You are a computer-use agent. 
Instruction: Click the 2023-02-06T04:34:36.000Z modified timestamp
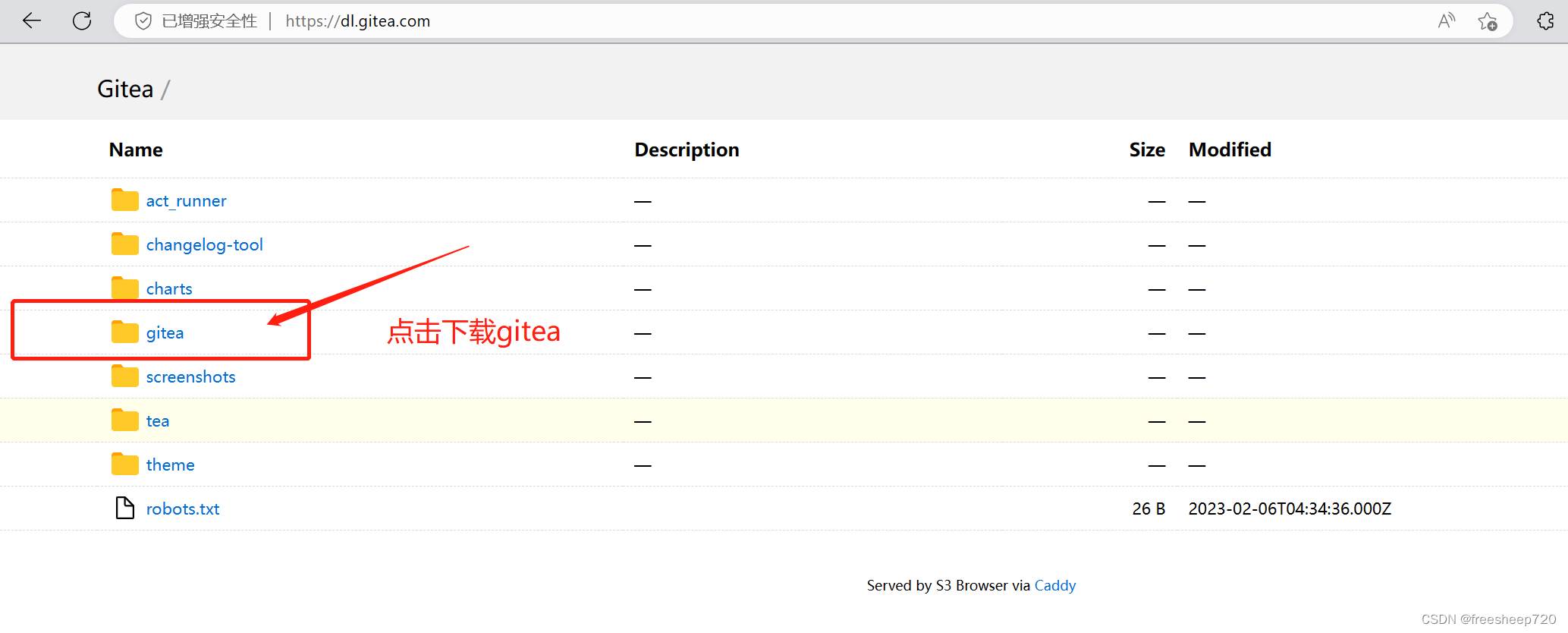1290,509
